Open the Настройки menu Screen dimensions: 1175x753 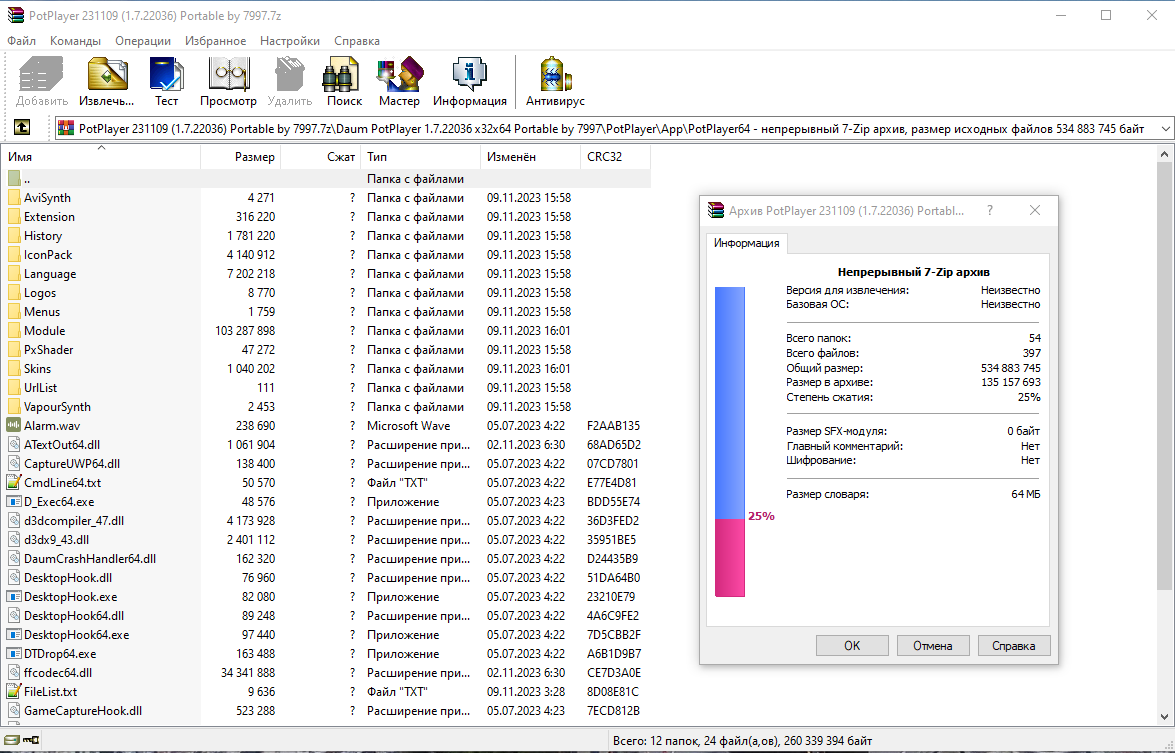tap(290, 41)
